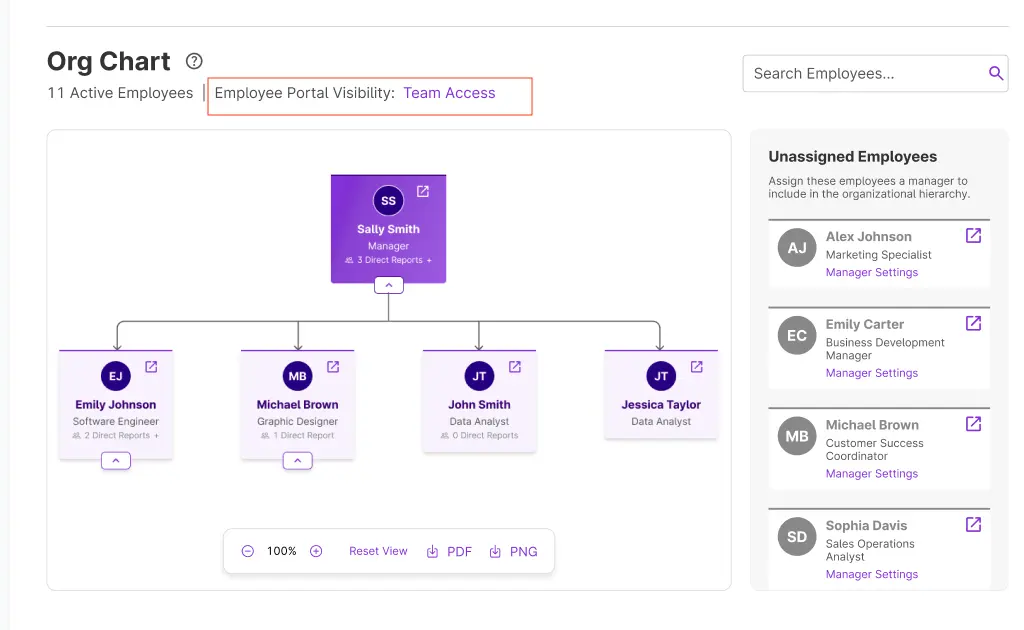Download the org chart as PDF
This screenshot has width=1024, height=630.
coord(449,550)
